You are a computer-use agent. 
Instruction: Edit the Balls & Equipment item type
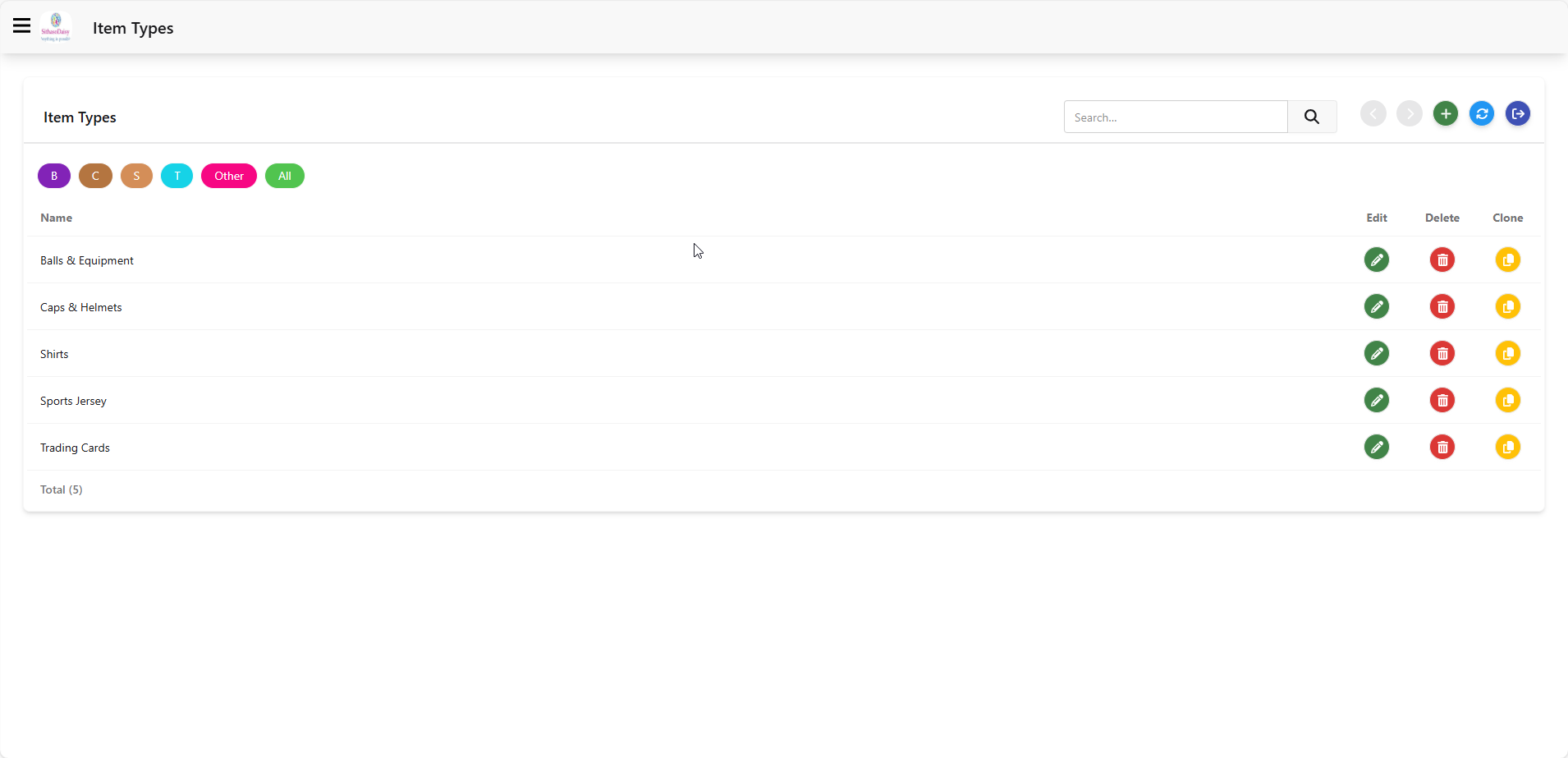click(1377, 260)
